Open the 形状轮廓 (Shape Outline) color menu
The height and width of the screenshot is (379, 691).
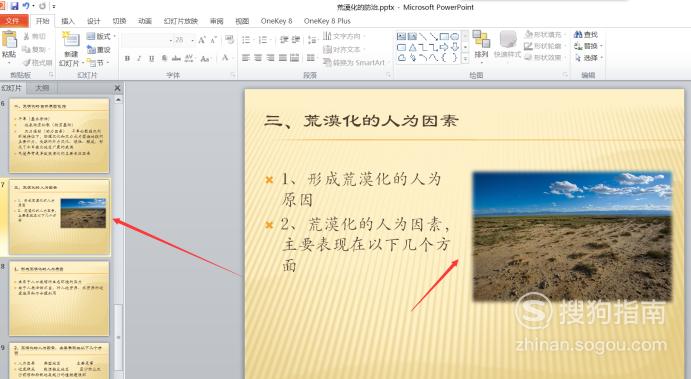[545, 46]
